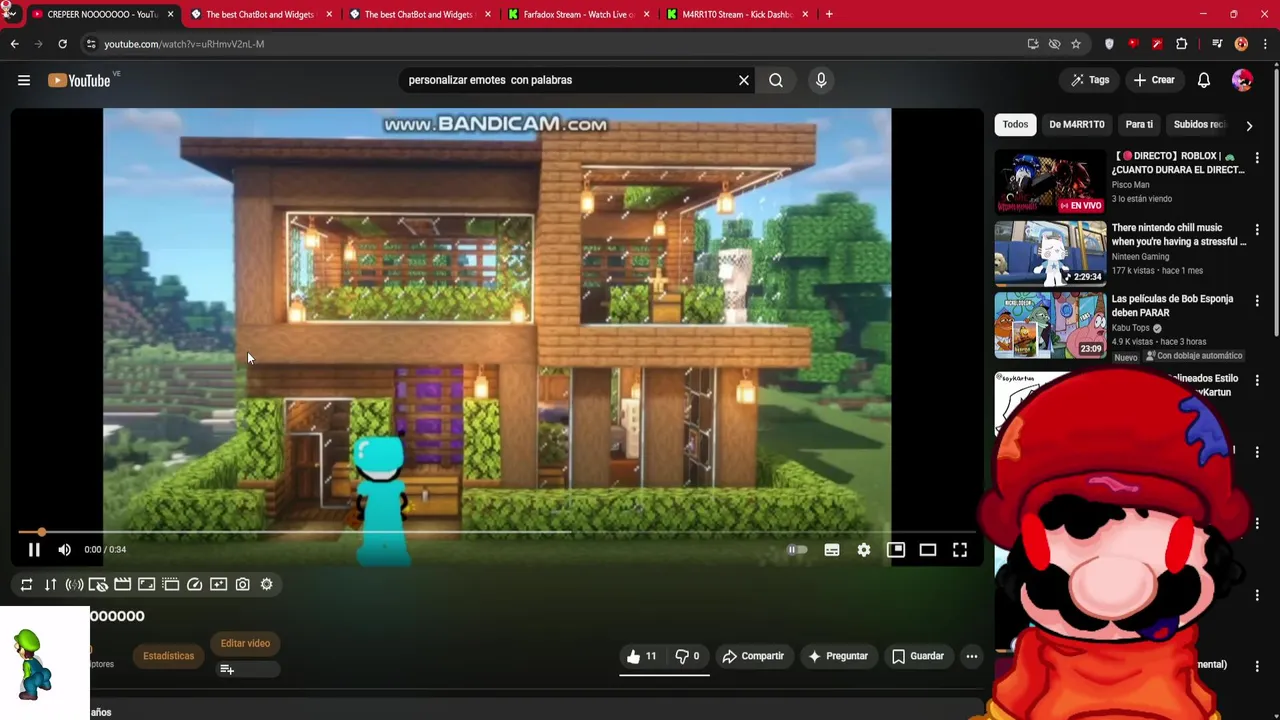Submit search with magnifier icon
The height and width of the screenshot is (720, 1280).
click(x=776, y=80)
